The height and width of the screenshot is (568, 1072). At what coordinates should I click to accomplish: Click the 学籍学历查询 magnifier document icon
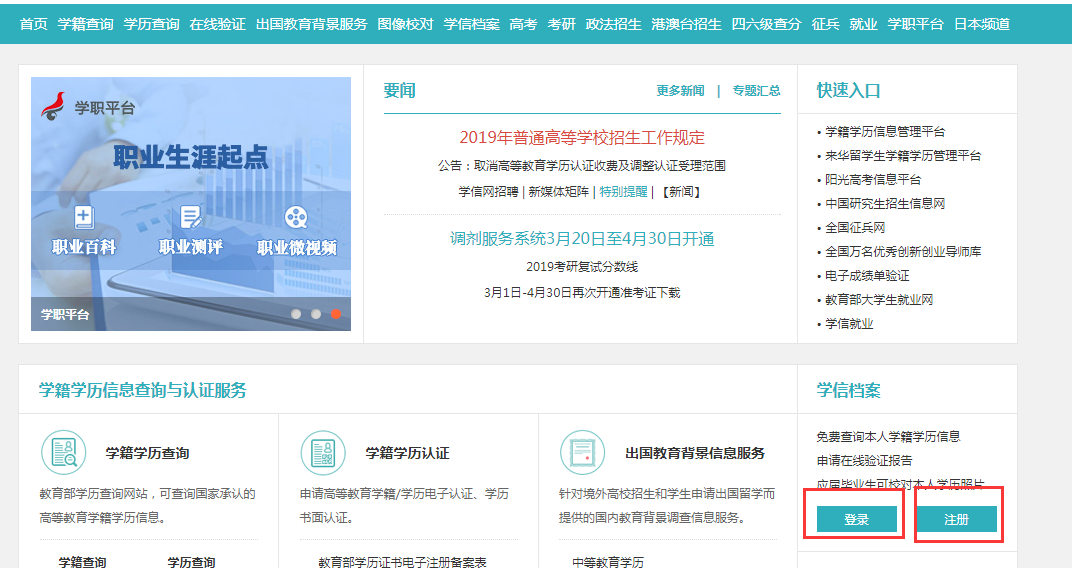tap(64, 452)
